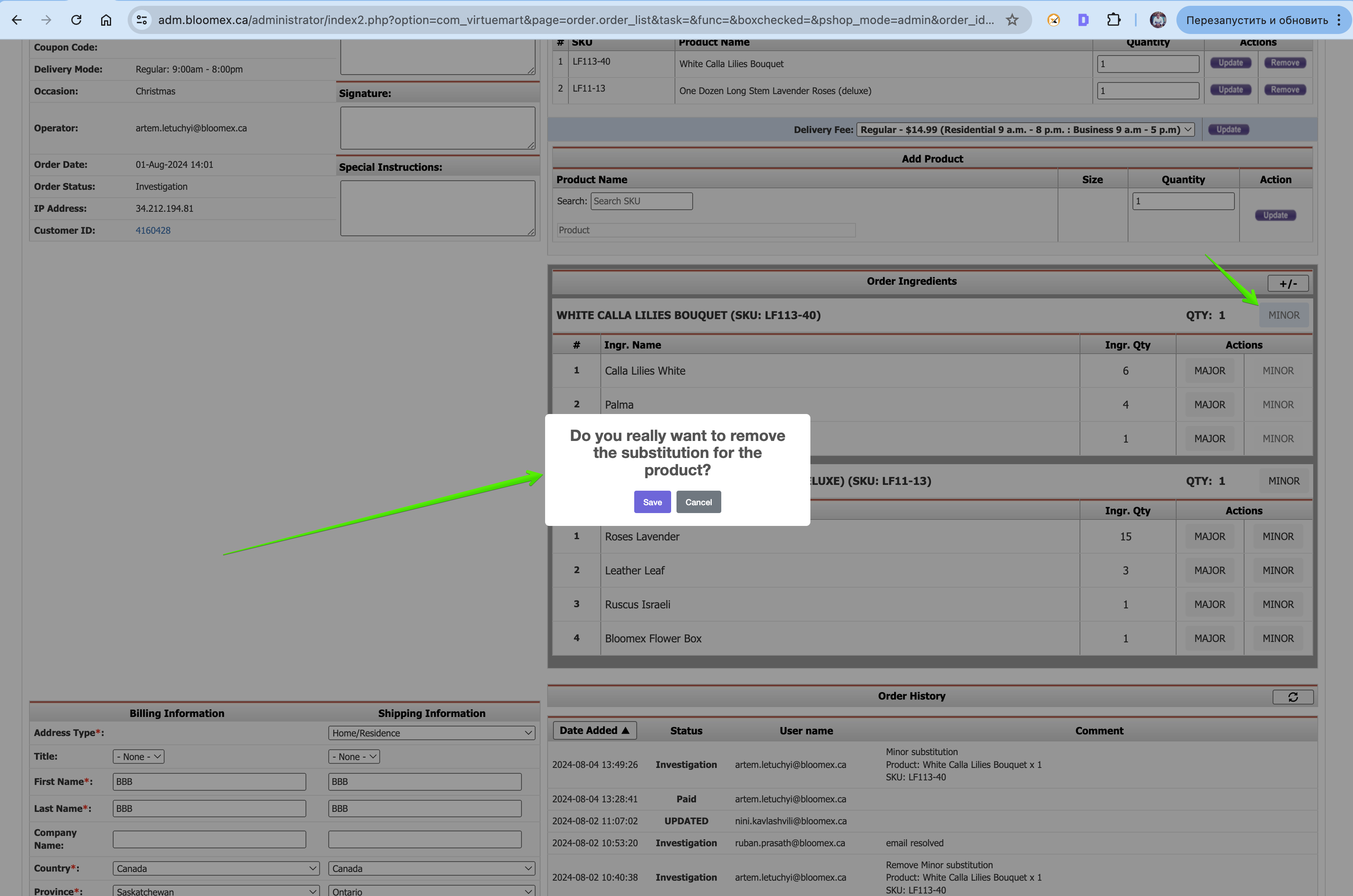Sort Order History by Date Added

tap(594, 730)
